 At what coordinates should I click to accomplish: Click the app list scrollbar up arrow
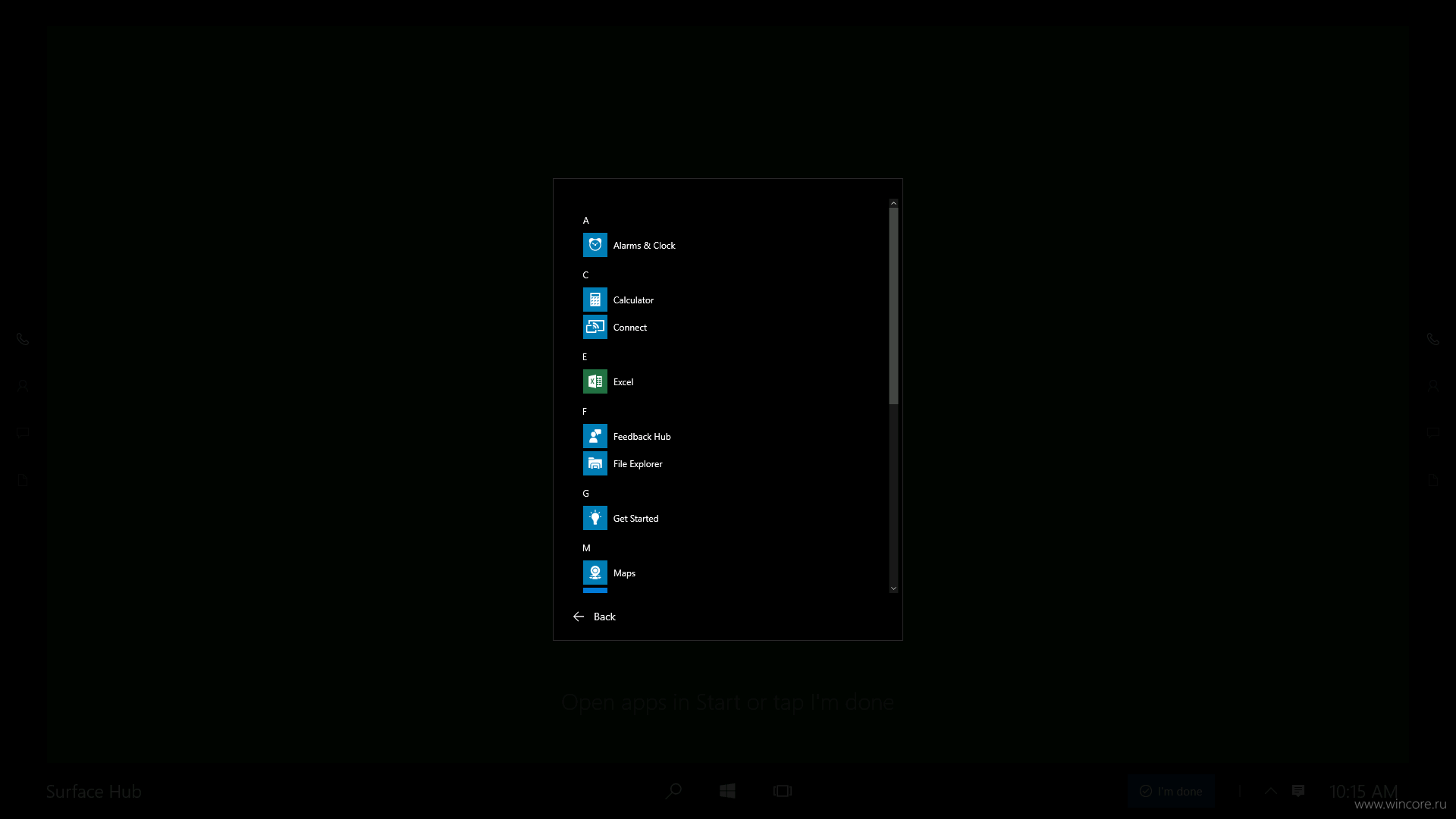coord(893,203)
